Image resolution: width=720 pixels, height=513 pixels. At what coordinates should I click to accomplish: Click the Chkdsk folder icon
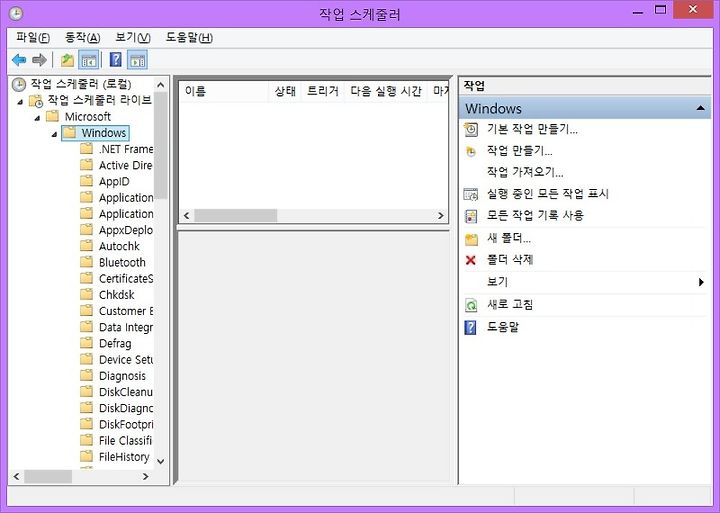coord(86,294)
